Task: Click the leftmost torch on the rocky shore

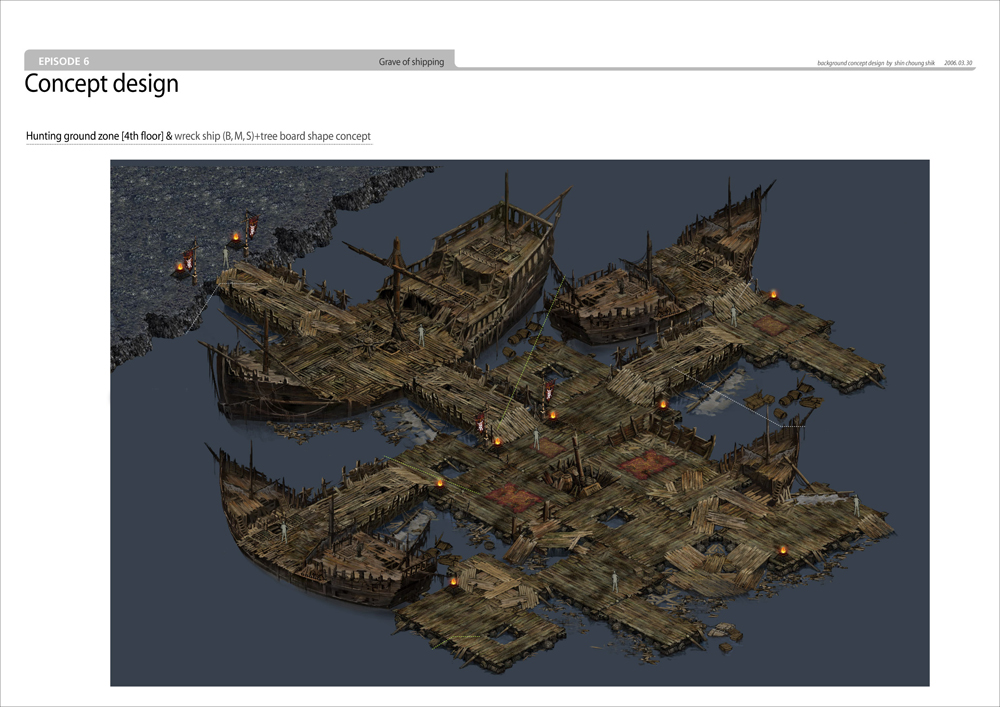Action: pos(181,266)
